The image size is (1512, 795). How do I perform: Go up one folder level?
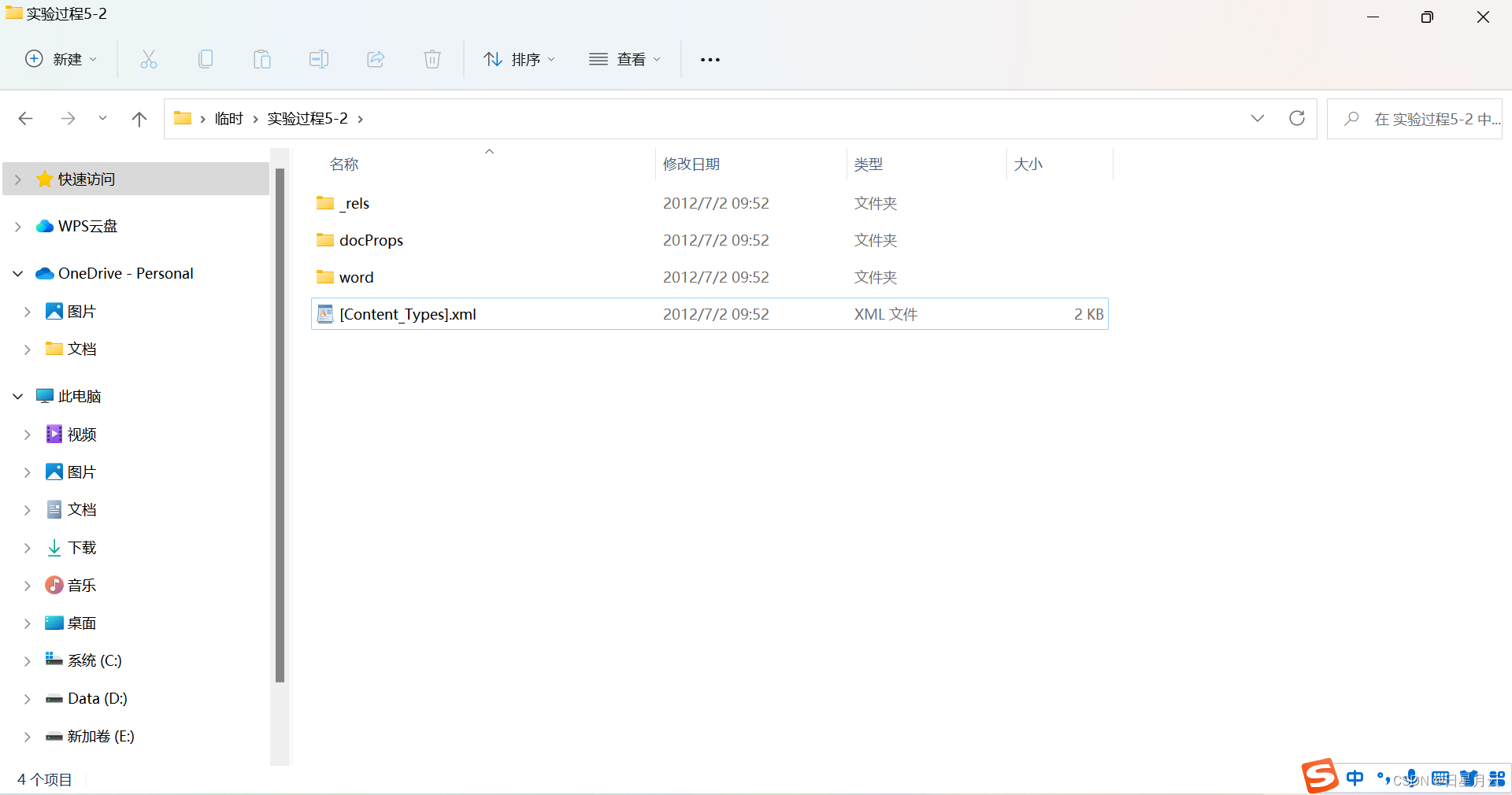[x=139, y=119]
